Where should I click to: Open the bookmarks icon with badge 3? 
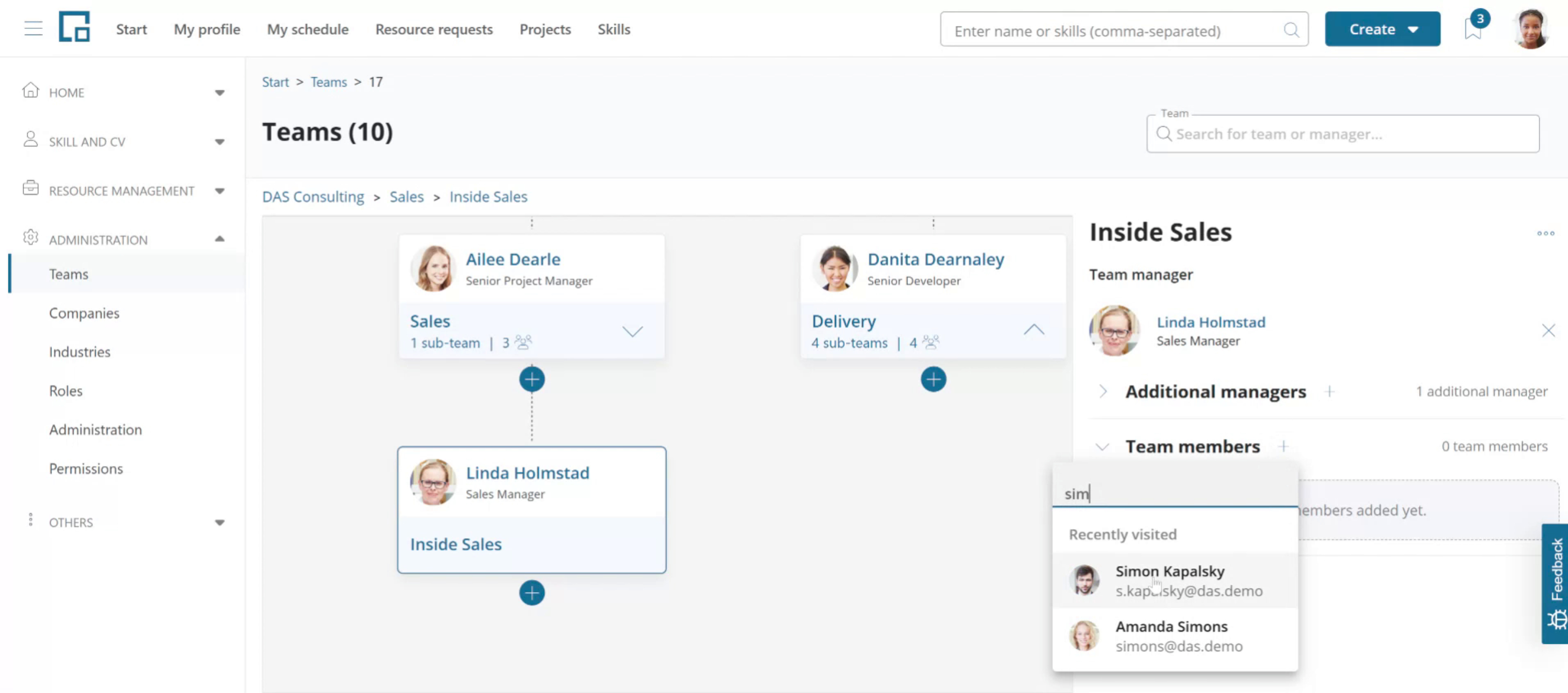[1473, 28]
